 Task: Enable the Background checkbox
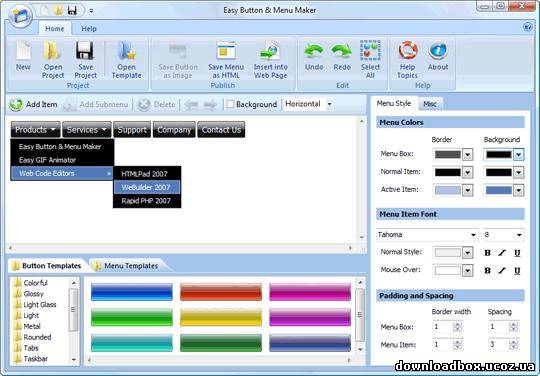tap(230, 104)
